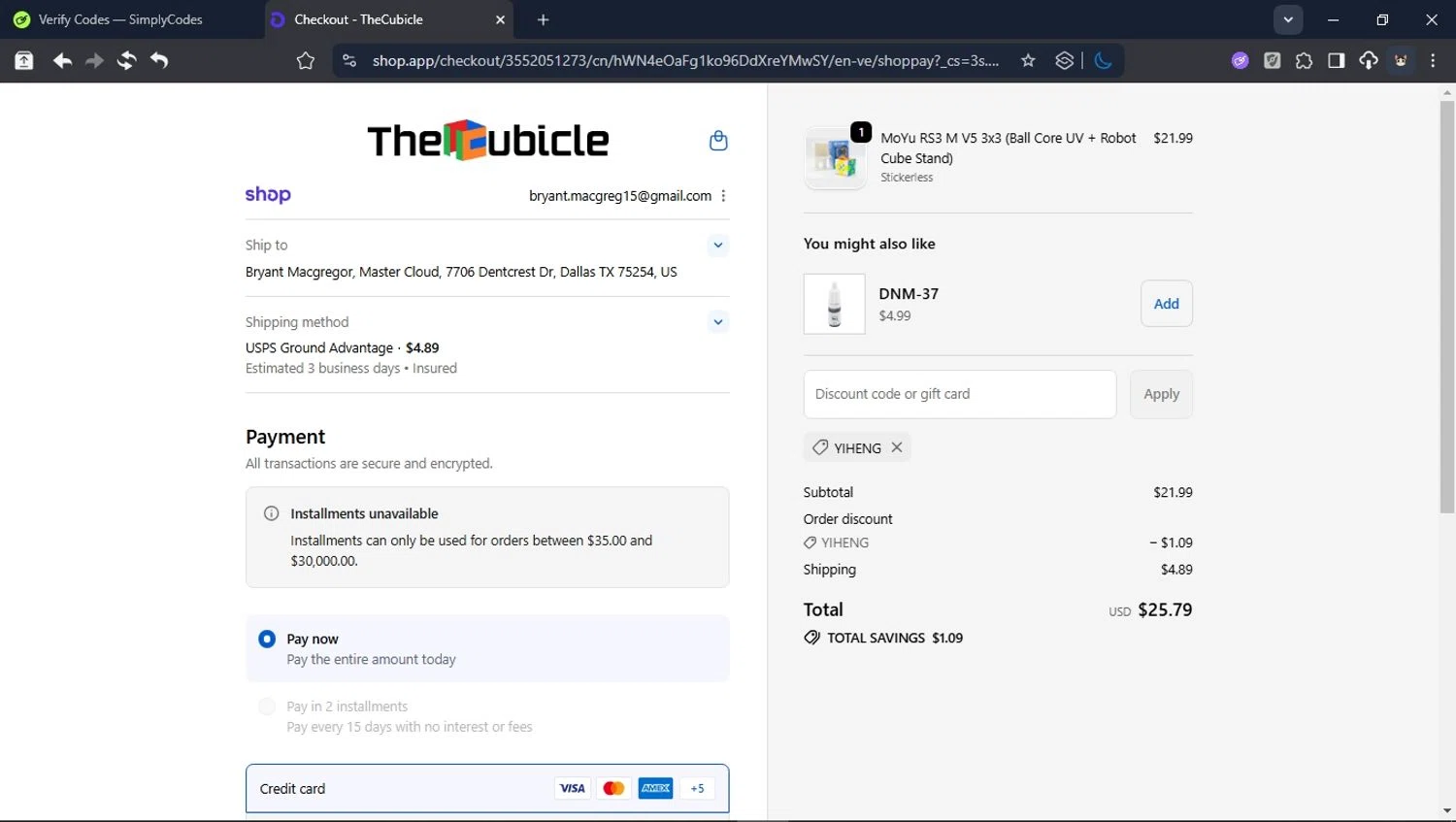1456x822 pixels.
Task: Expand the Shipping method section
Action: point(718,321)
